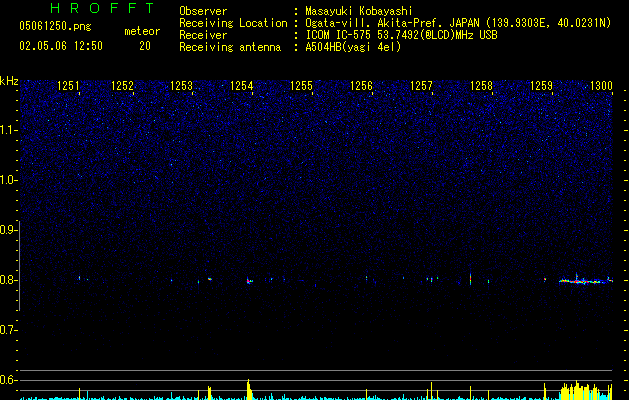Select the 1256 time marker
This screenshot has height=400, width=629.
361,86
